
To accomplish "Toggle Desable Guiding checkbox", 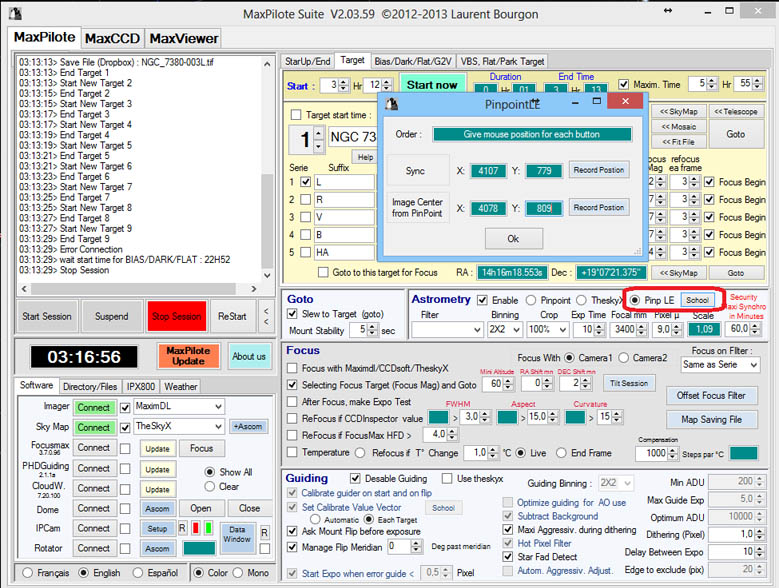I will (x=355, y=478).
